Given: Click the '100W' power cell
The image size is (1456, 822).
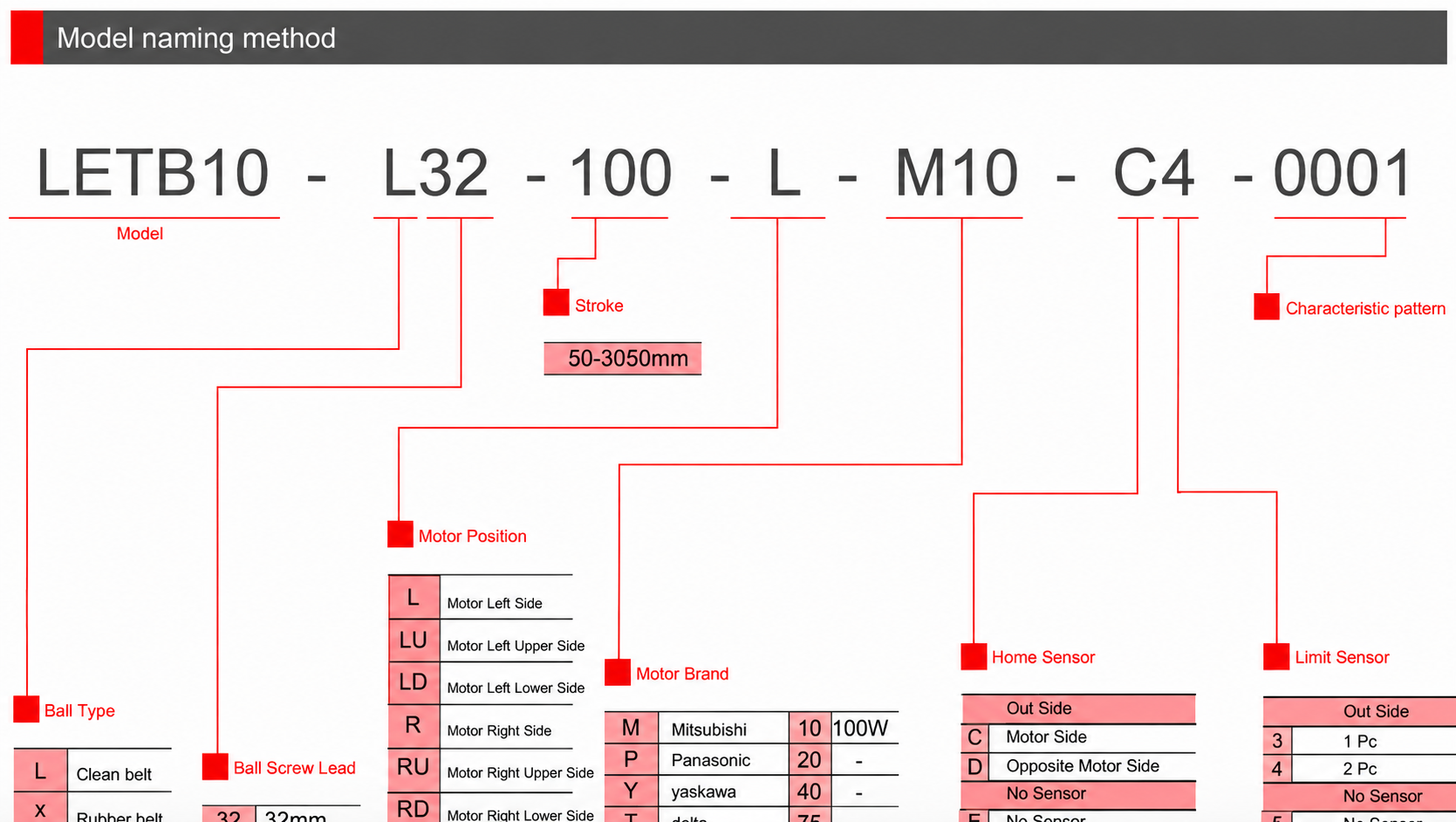Looking at the screenshot, I should point(860,729).
